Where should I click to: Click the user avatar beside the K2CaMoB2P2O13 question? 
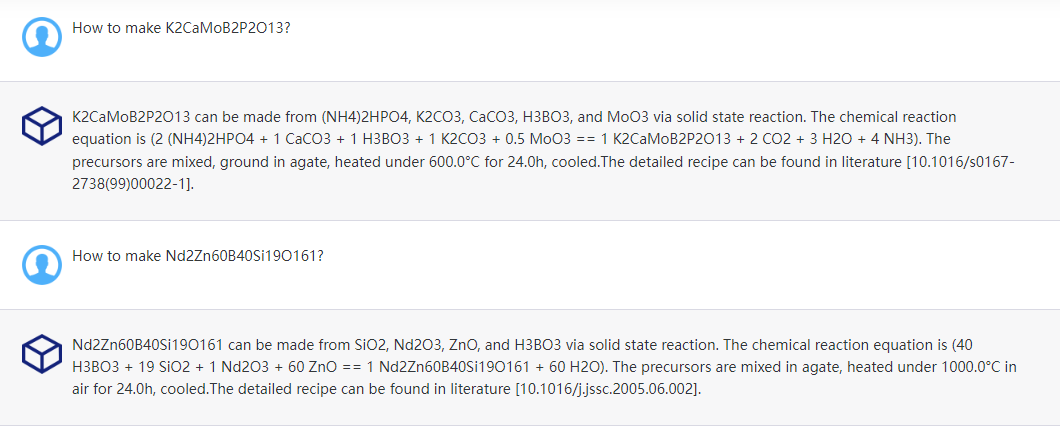click(42, 37)
